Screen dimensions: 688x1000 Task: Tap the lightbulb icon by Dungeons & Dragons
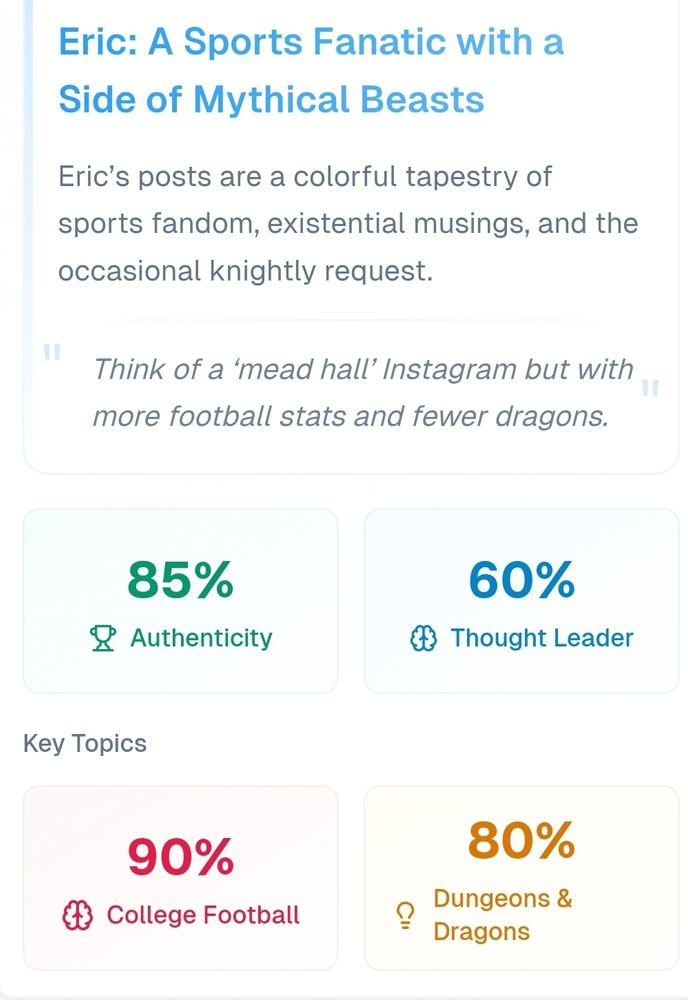point(405,914)
